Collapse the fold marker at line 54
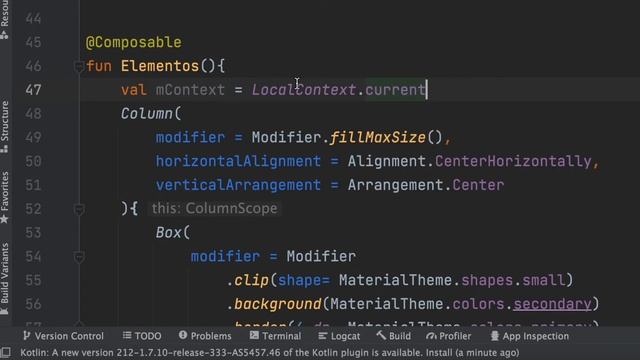The height and width of the screenshot is (360, 640). coord(79,257)
